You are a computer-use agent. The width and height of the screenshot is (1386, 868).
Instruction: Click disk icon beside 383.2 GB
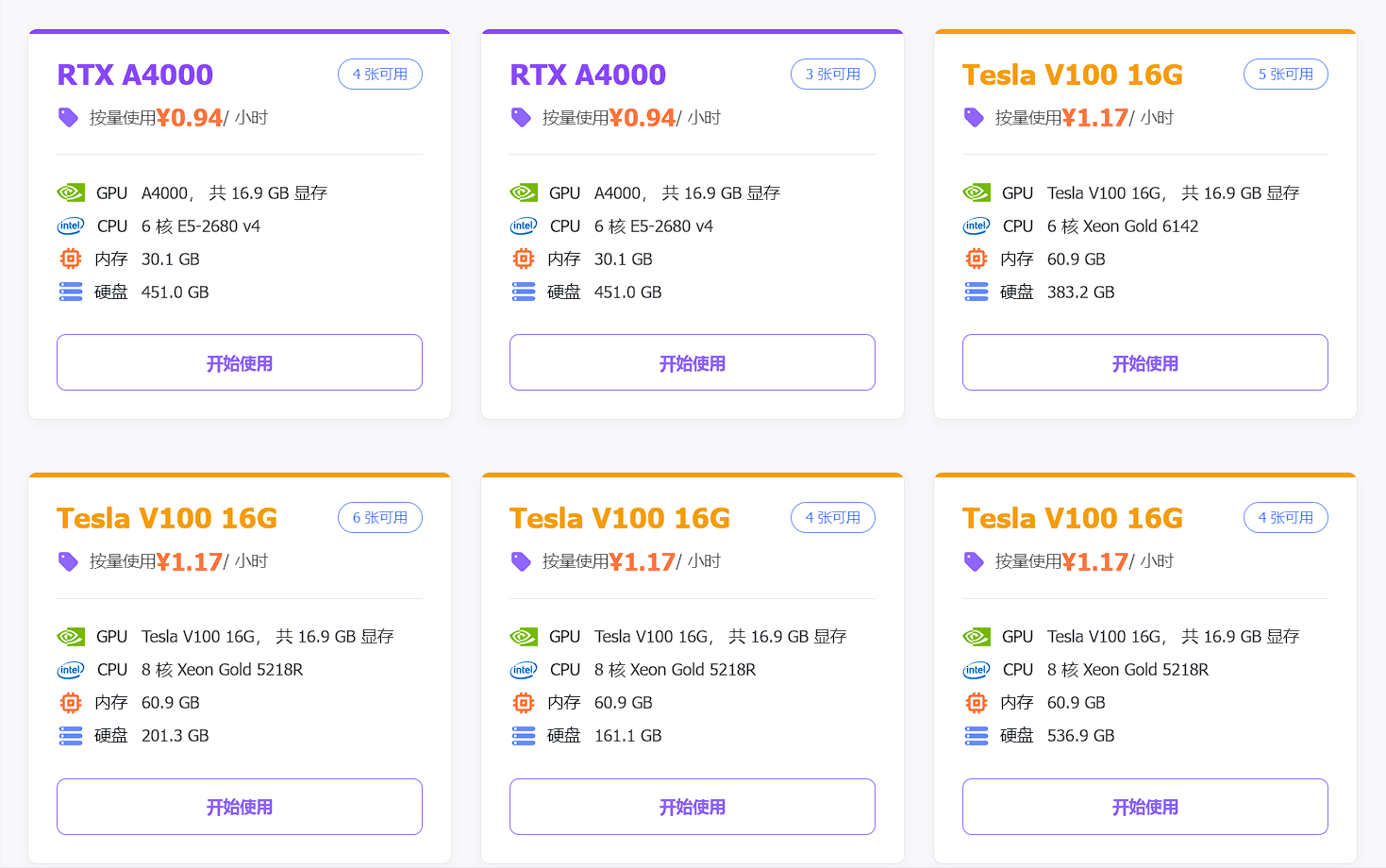coord(977,292)
